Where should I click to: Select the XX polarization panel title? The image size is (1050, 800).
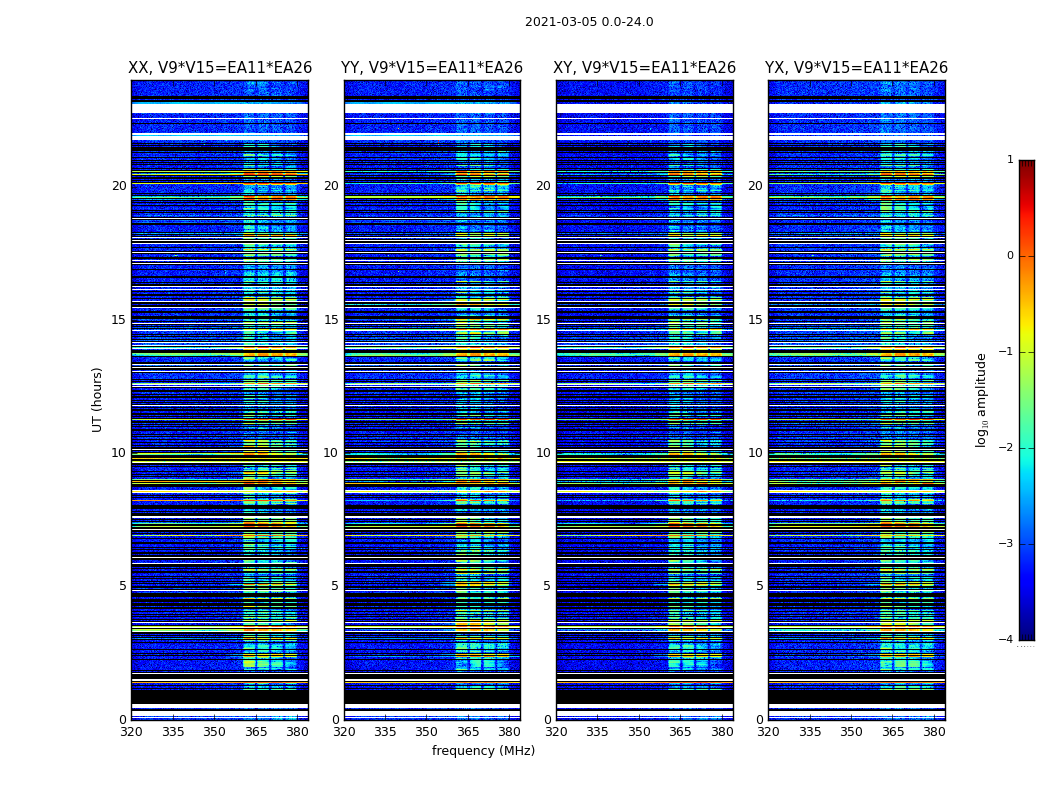[220, 68]
